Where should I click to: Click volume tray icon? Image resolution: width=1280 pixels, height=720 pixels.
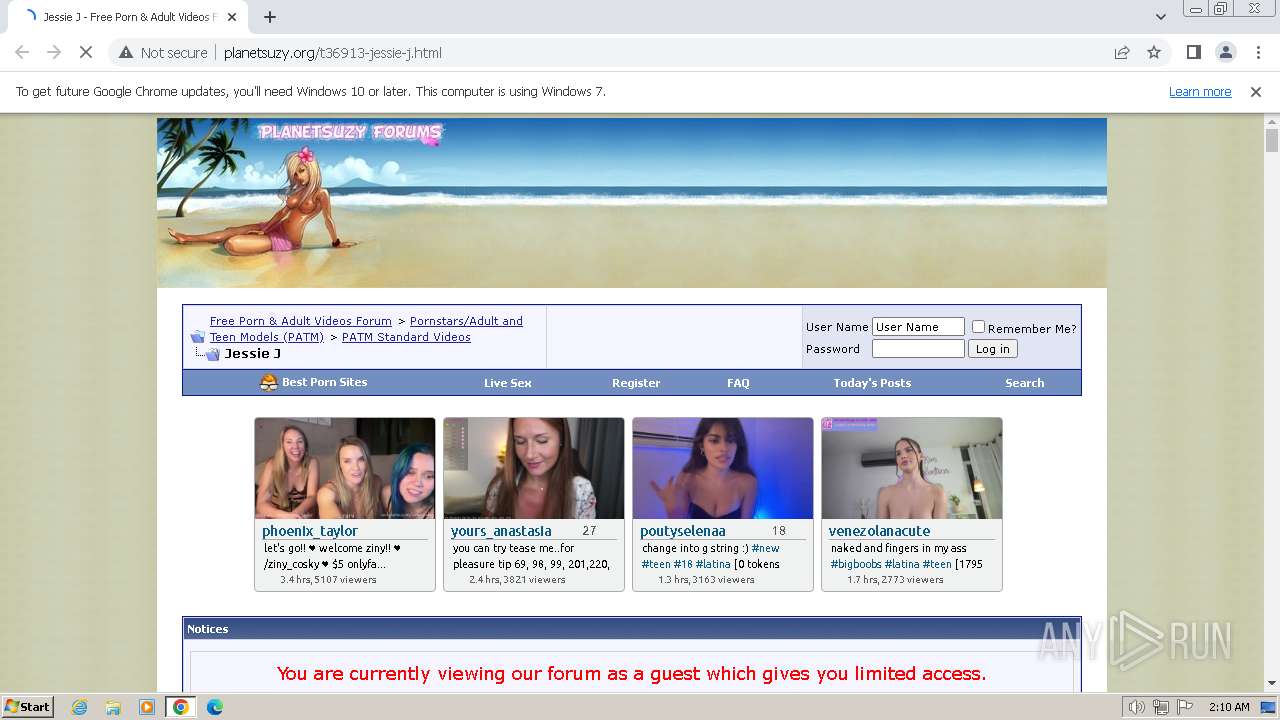(x=1137, y=707)
